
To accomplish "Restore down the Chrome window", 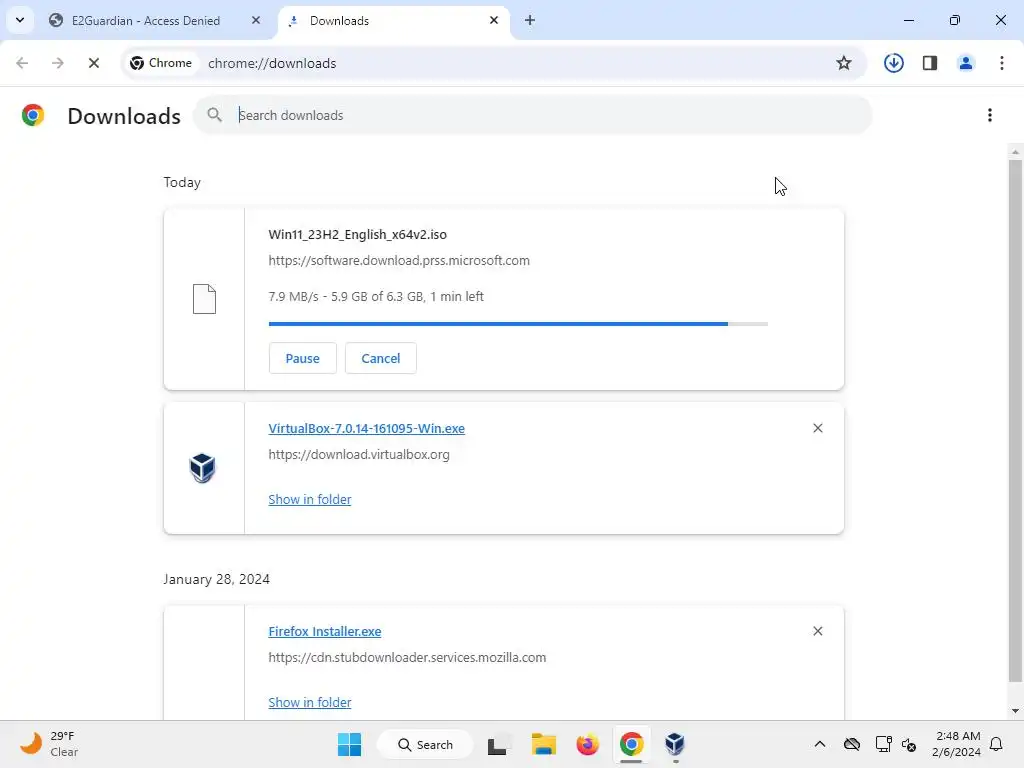I will tap(955, 20).
